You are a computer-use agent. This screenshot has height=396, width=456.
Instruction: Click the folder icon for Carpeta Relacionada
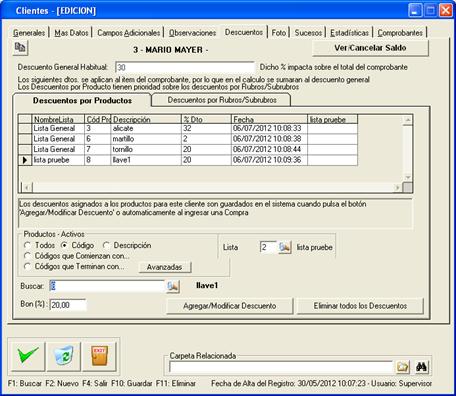coord(403,367)
